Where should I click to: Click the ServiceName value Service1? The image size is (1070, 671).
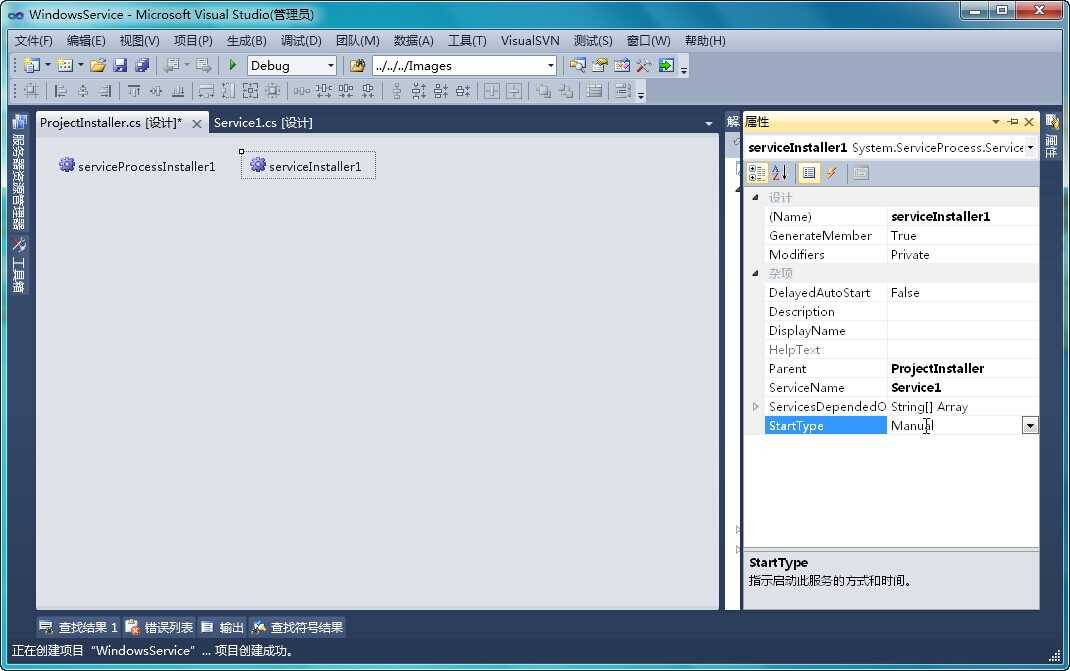pos(916,388)
